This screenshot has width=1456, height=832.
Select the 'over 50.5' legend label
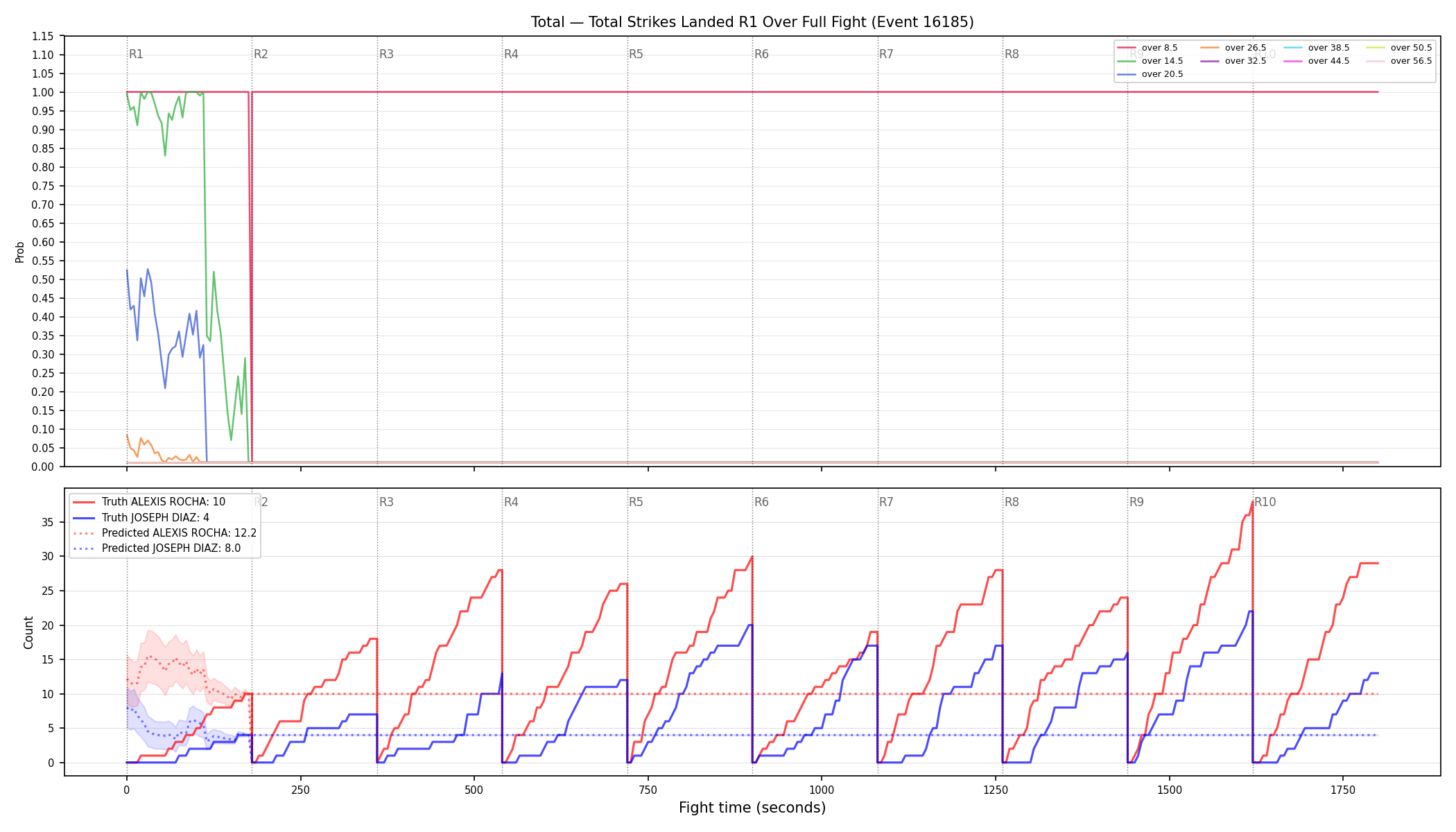pyautogui.click(x=1411, y=48)
